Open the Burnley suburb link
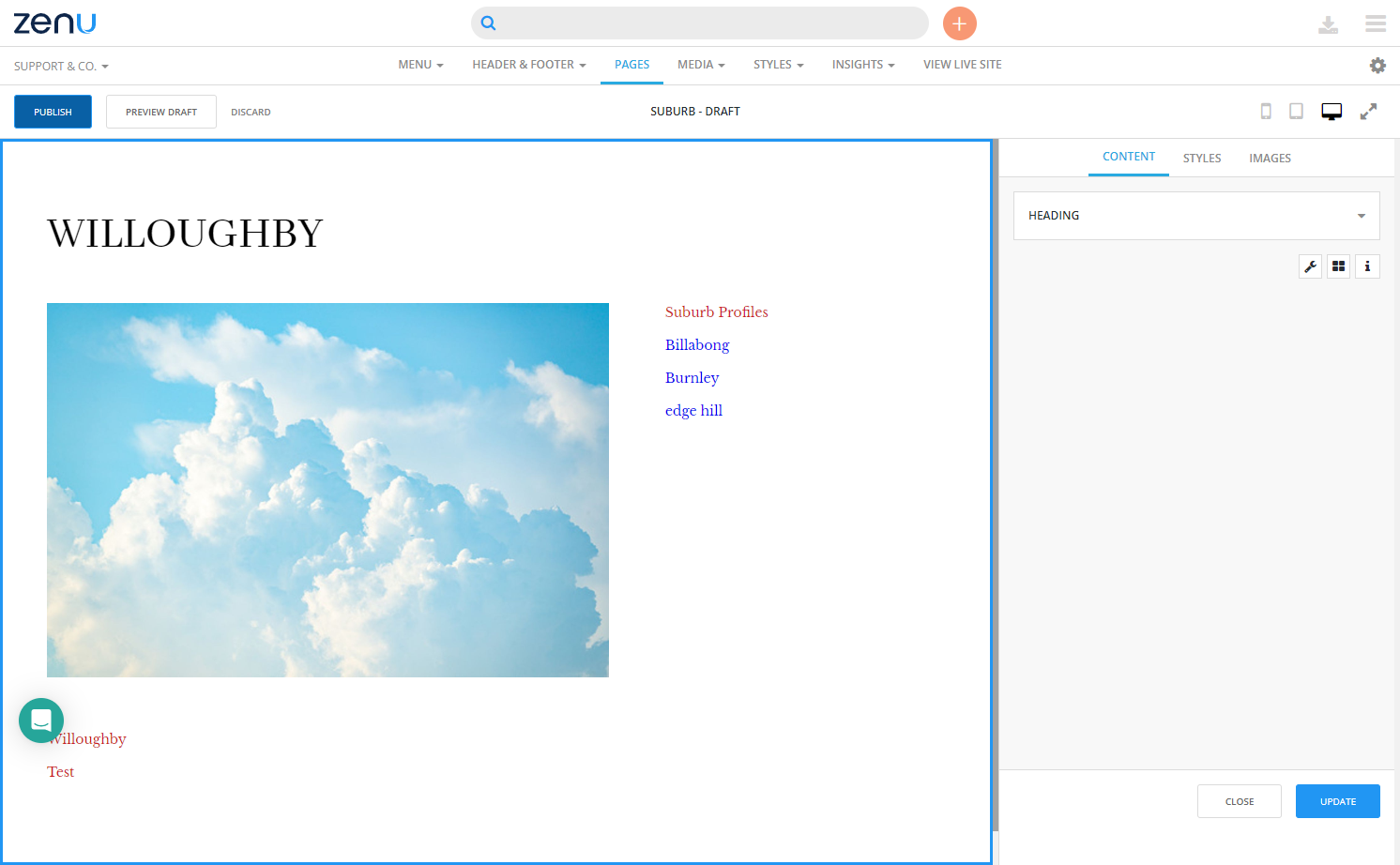1400x865 pixels. tap(692, 378)
